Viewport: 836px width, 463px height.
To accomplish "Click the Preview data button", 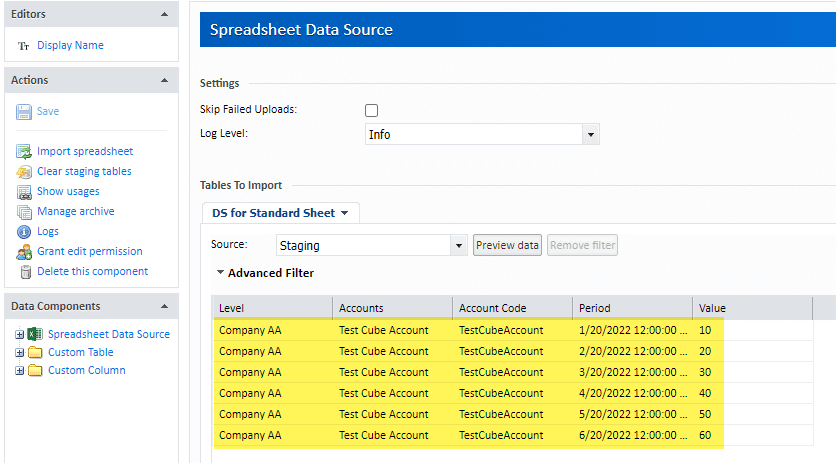I will pyautogui.click(x=507, y=245).
